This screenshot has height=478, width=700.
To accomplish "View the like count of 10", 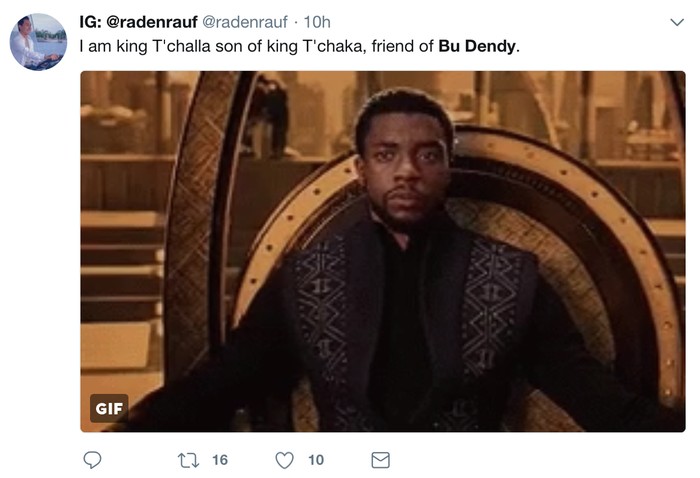I will click(316, 460).
